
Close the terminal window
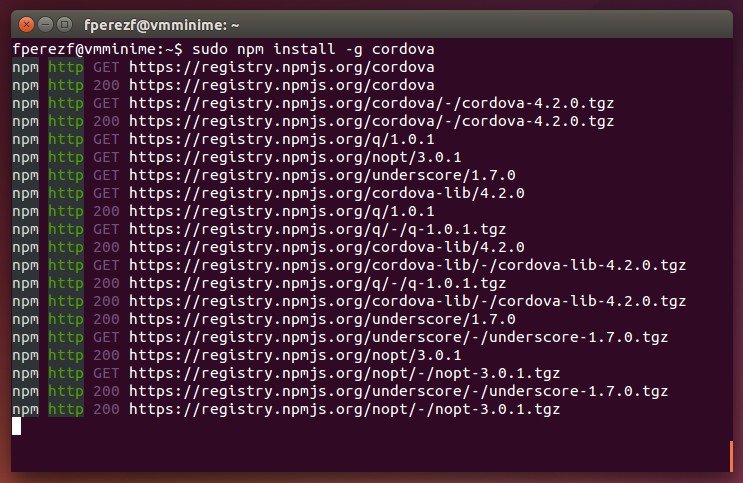pyautogui.click(x=27, y=24)
